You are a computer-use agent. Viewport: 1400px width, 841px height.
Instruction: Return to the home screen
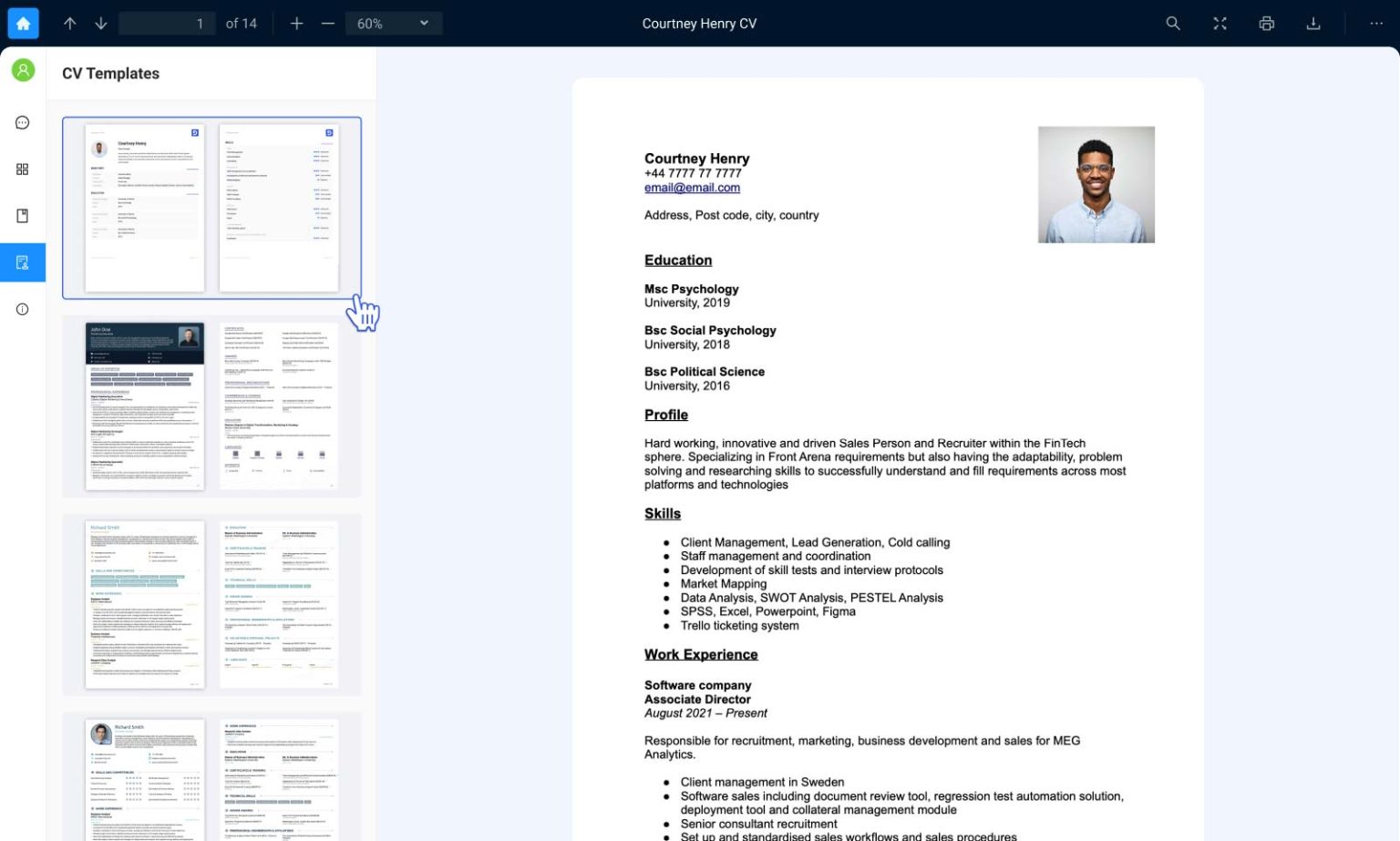coord(23,23)
